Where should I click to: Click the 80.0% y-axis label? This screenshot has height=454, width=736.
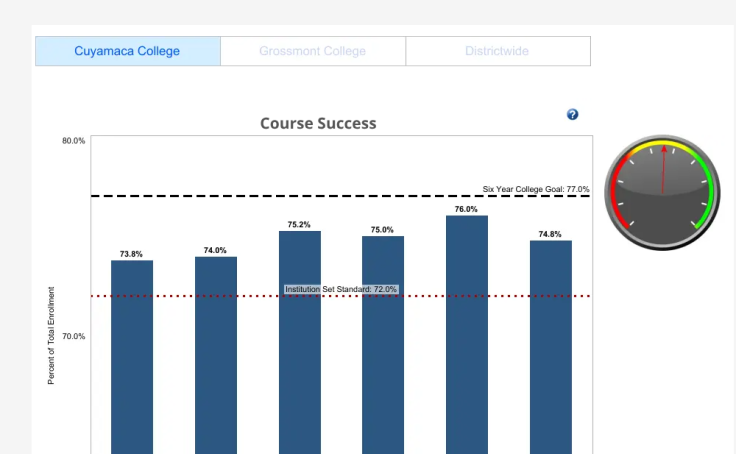coord(74,141)
